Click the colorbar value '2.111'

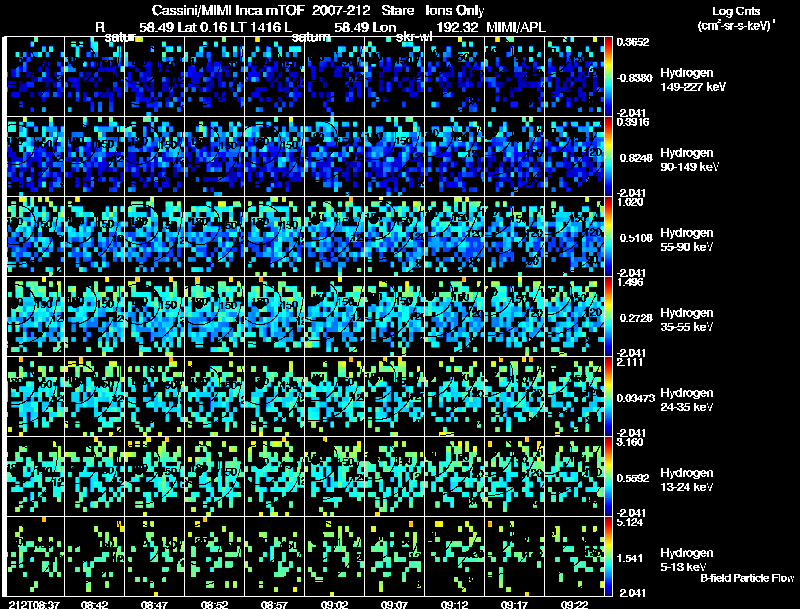pos(630,362)
